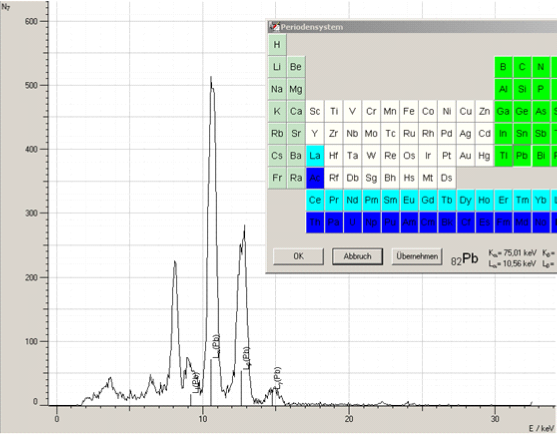Select scandium Sc element
The image size is (557, 435).
(x=315, y=112)
